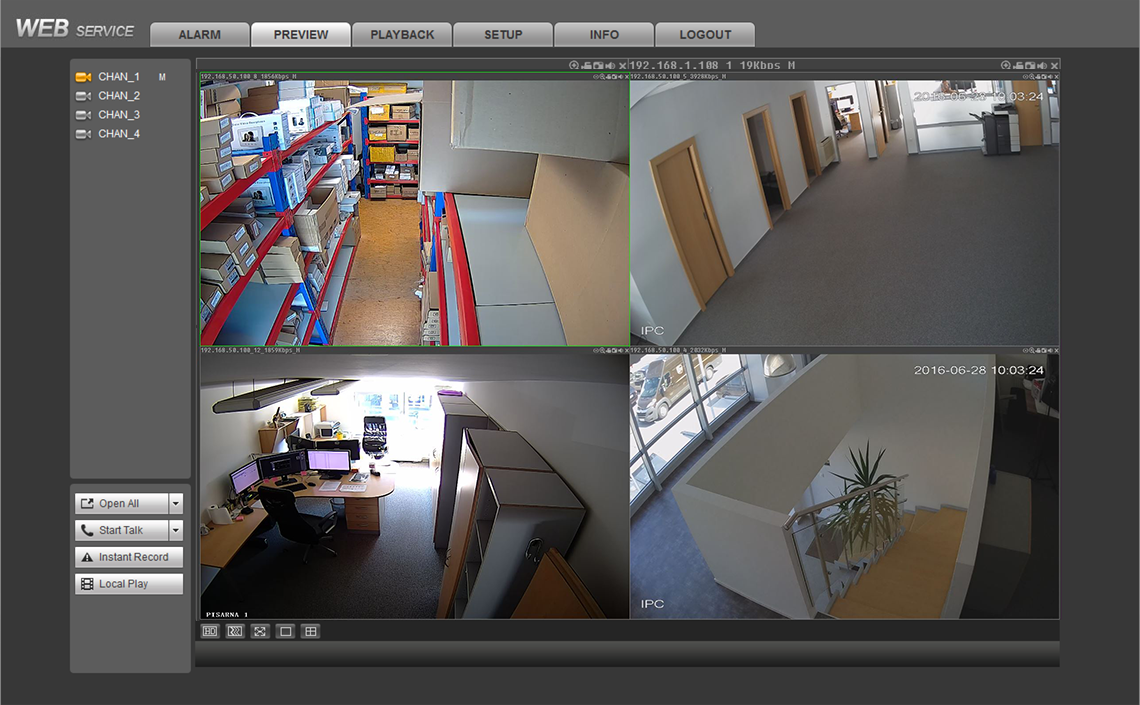The image size is (1140, 705).
Task: Select the office desk camera feed
Action: (414, 486)
